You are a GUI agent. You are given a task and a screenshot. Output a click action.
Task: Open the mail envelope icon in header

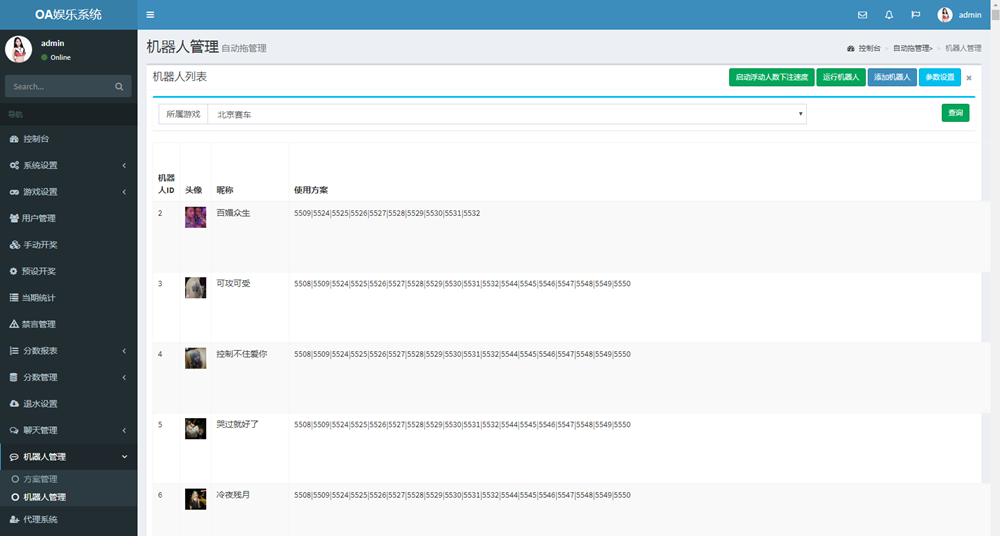[x=862, y=15]
